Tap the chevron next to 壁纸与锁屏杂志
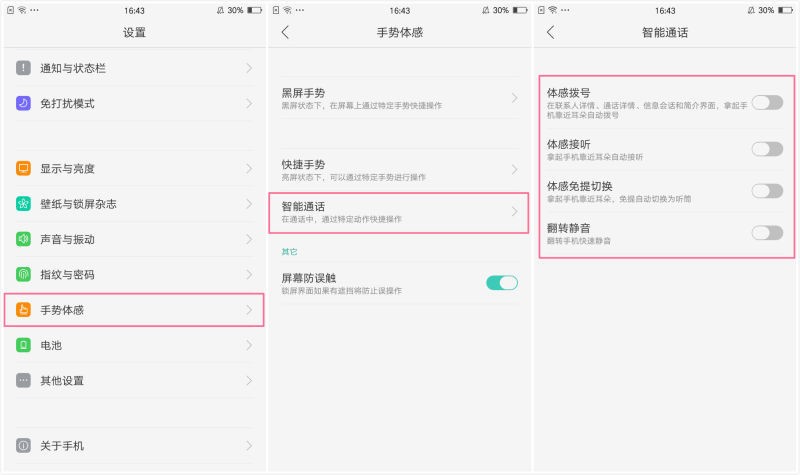Viewport: 800px width, 475px height. pos(249,204)
